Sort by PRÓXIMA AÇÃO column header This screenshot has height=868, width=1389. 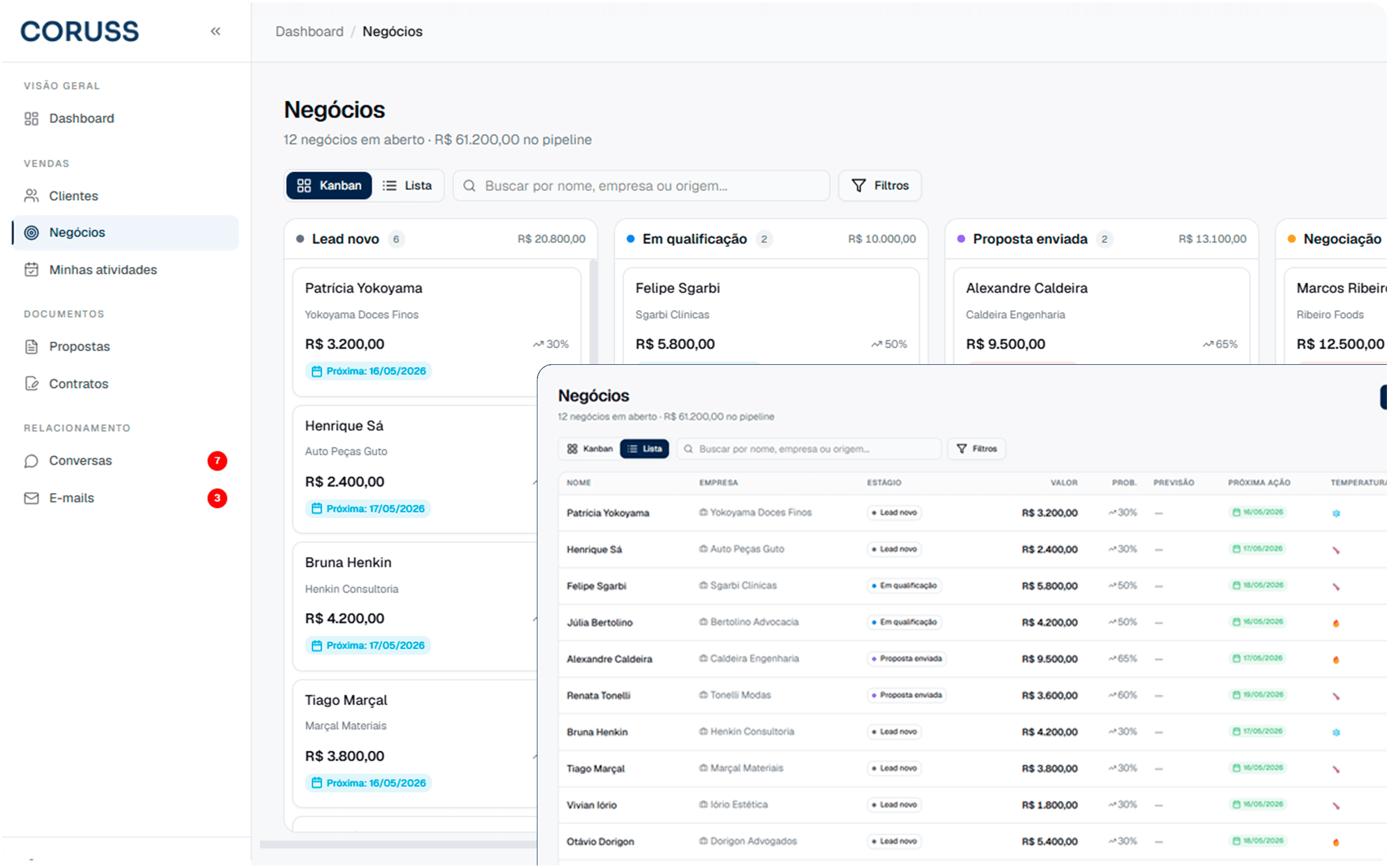(1259, 483)
